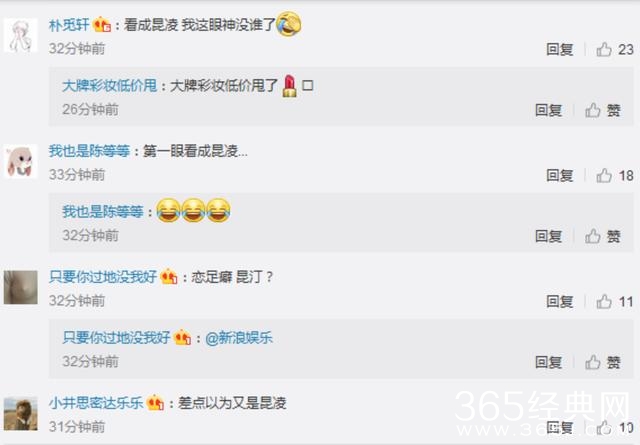Reply to 朴兎轩's comment
This screenshot has width=640, height=445.
pyautogui.click(x=560, y=49)
